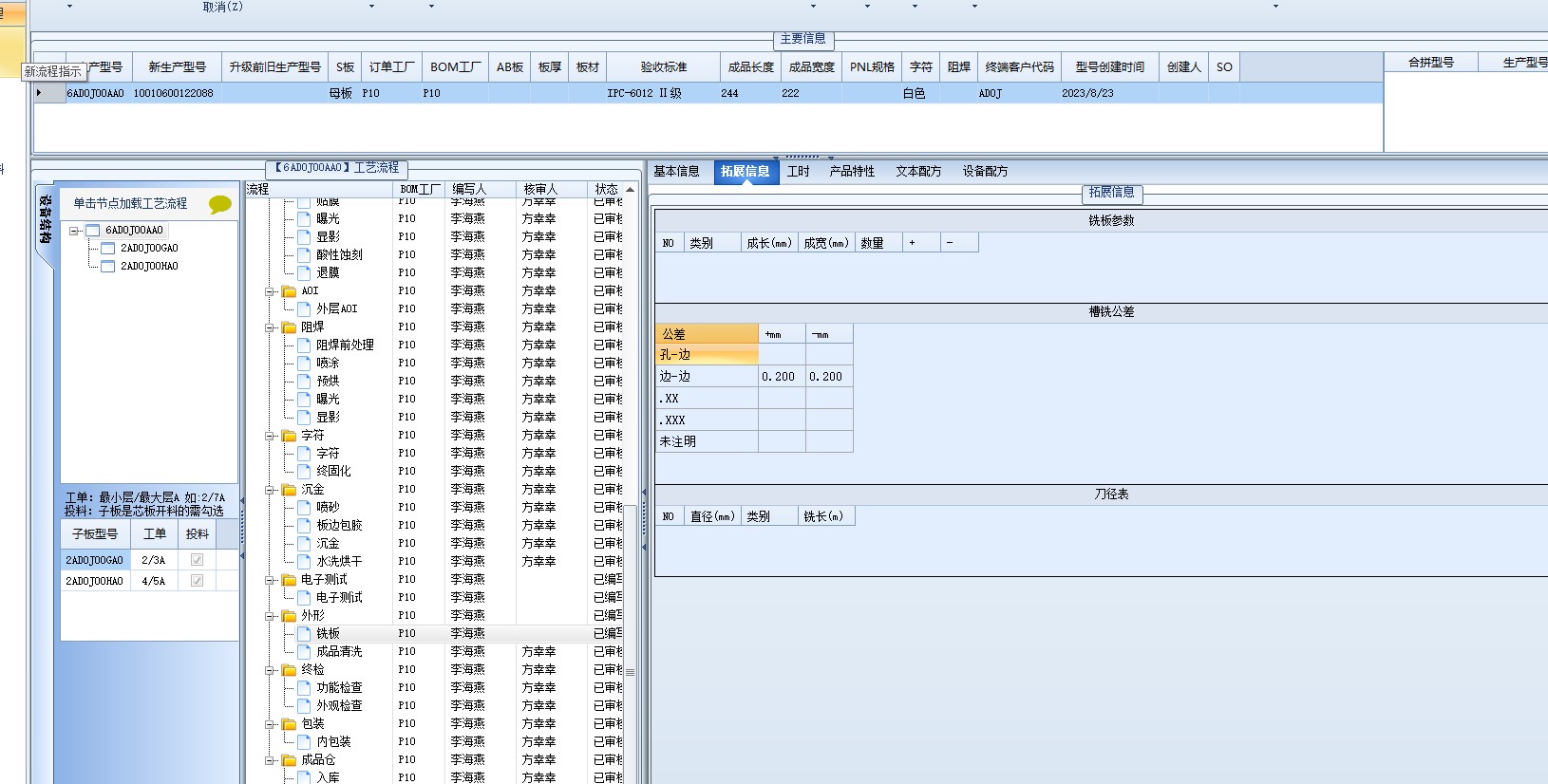Click scroll-up arrow of process list

point(630,190)
